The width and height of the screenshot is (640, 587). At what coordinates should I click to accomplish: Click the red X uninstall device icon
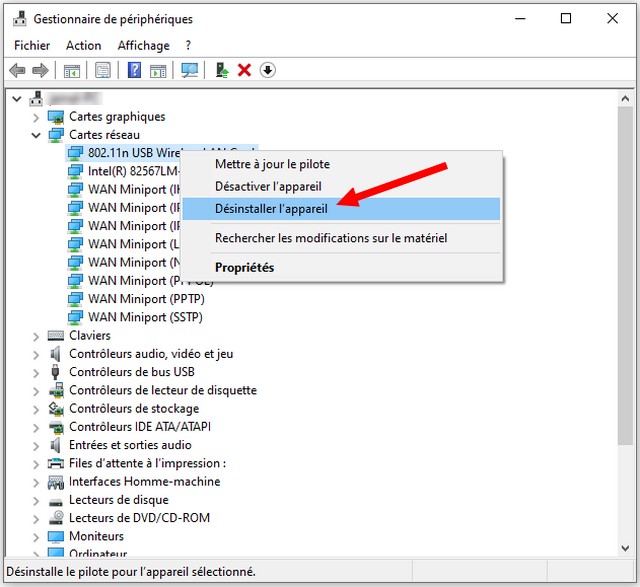coord(244,70)
